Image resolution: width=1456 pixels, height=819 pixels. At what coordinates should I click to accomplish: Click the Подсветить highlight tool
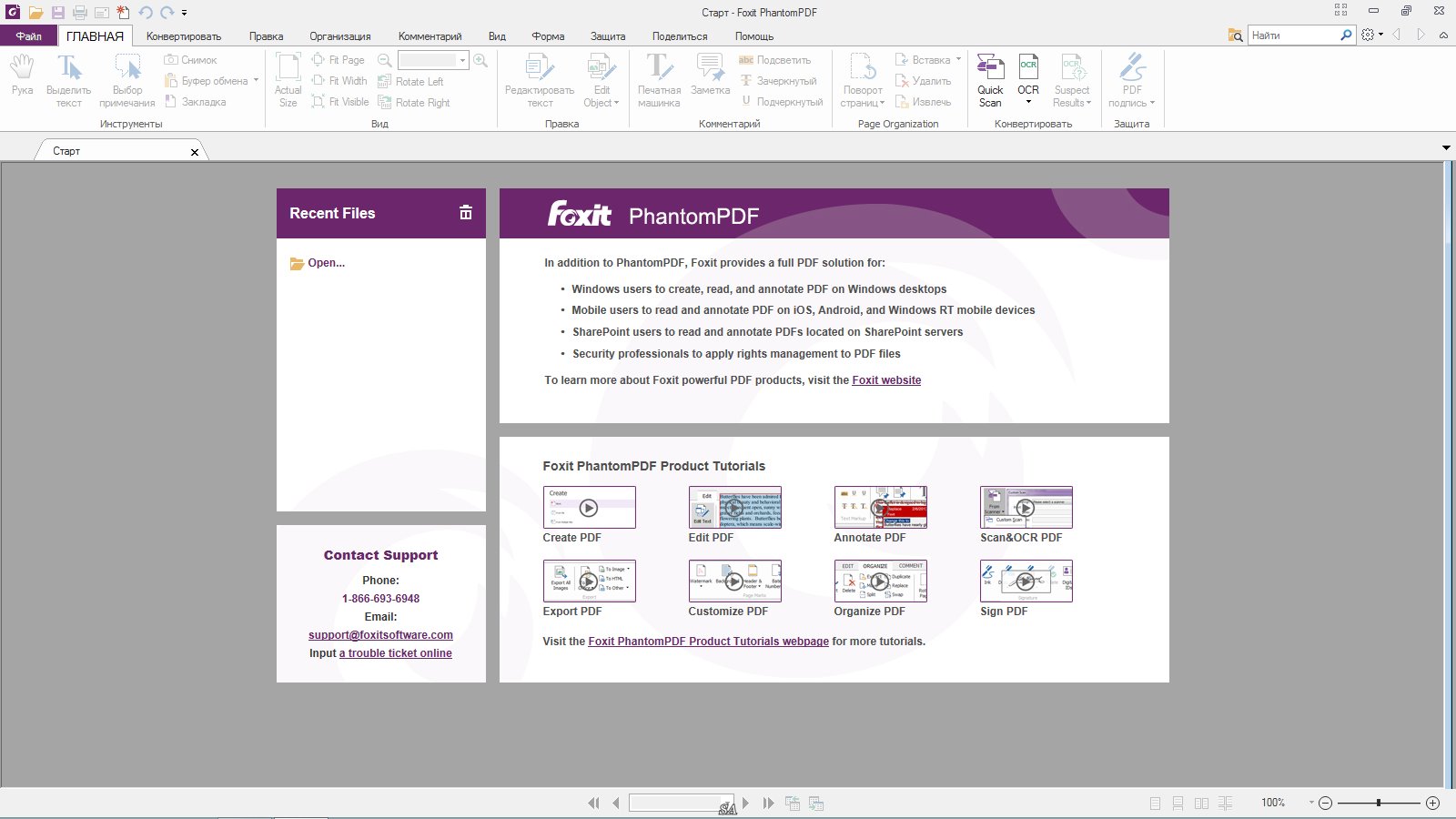774,60
